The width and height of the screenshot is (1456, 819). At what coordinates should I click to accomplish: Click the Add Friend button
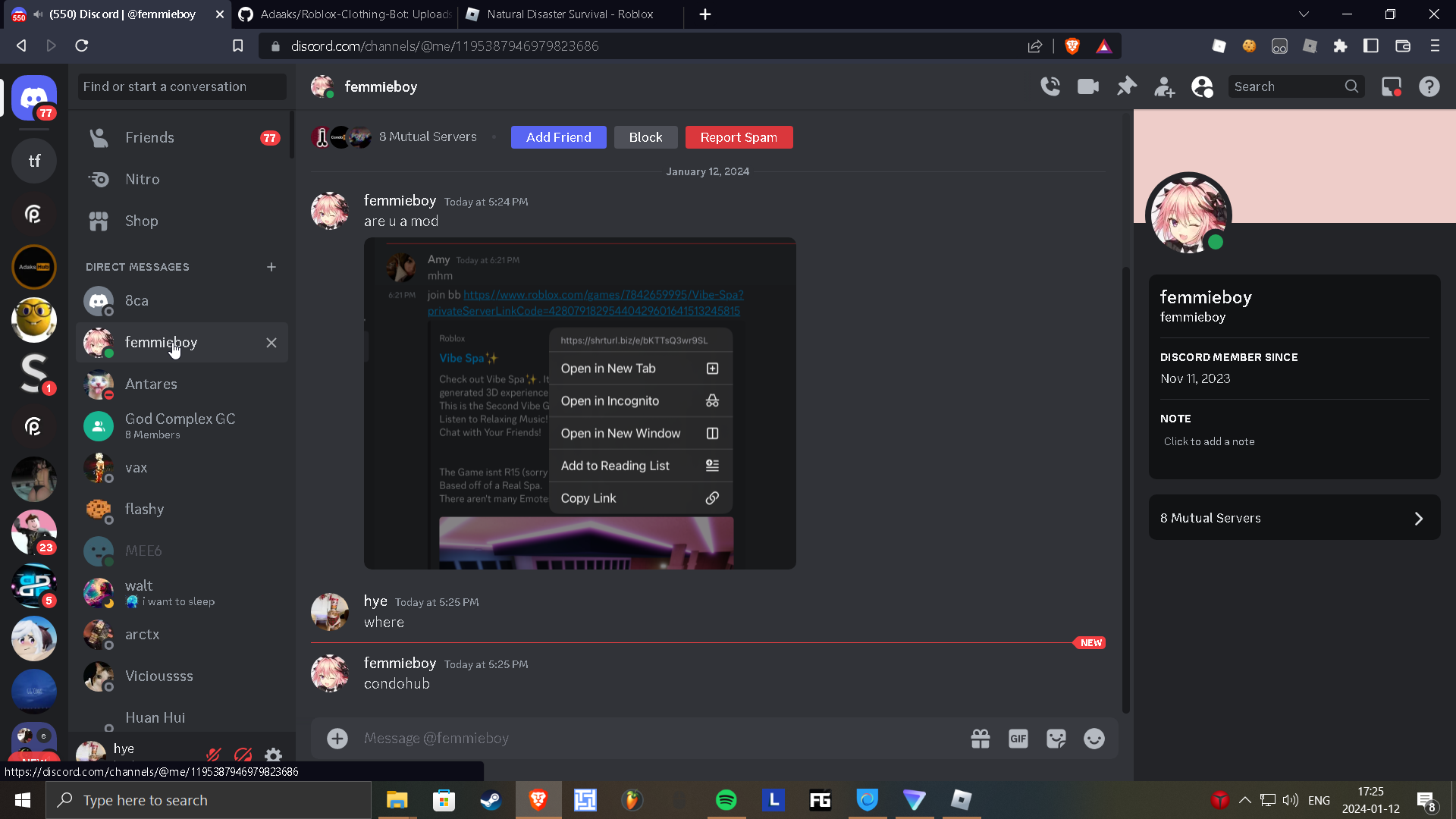(x=558, y=137)
